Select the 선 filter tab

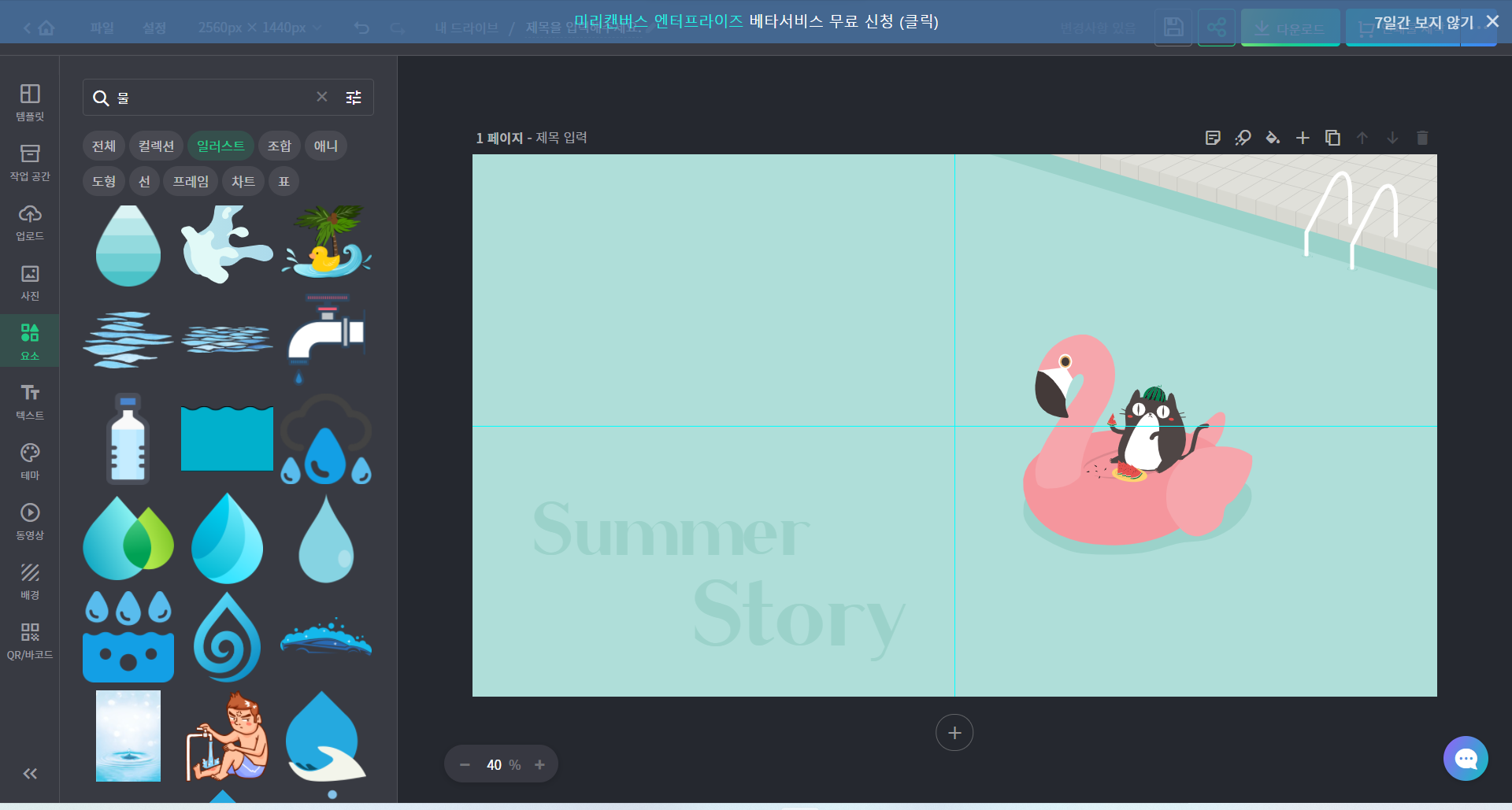tap(144, 181)
